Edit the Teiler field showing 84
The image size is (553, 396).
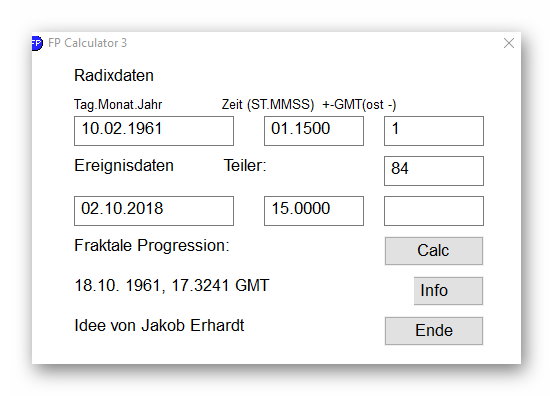tap(434, 171)
